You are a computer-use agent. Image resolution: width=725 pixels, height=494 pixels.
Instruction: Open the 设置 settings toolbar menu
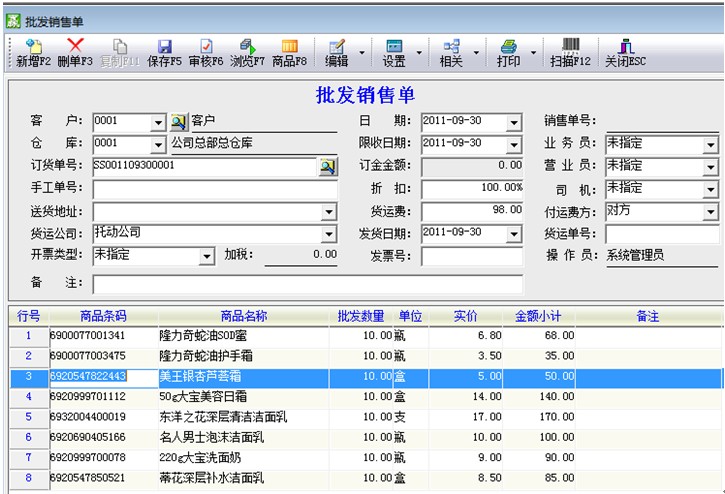click(x=394, y=52)
